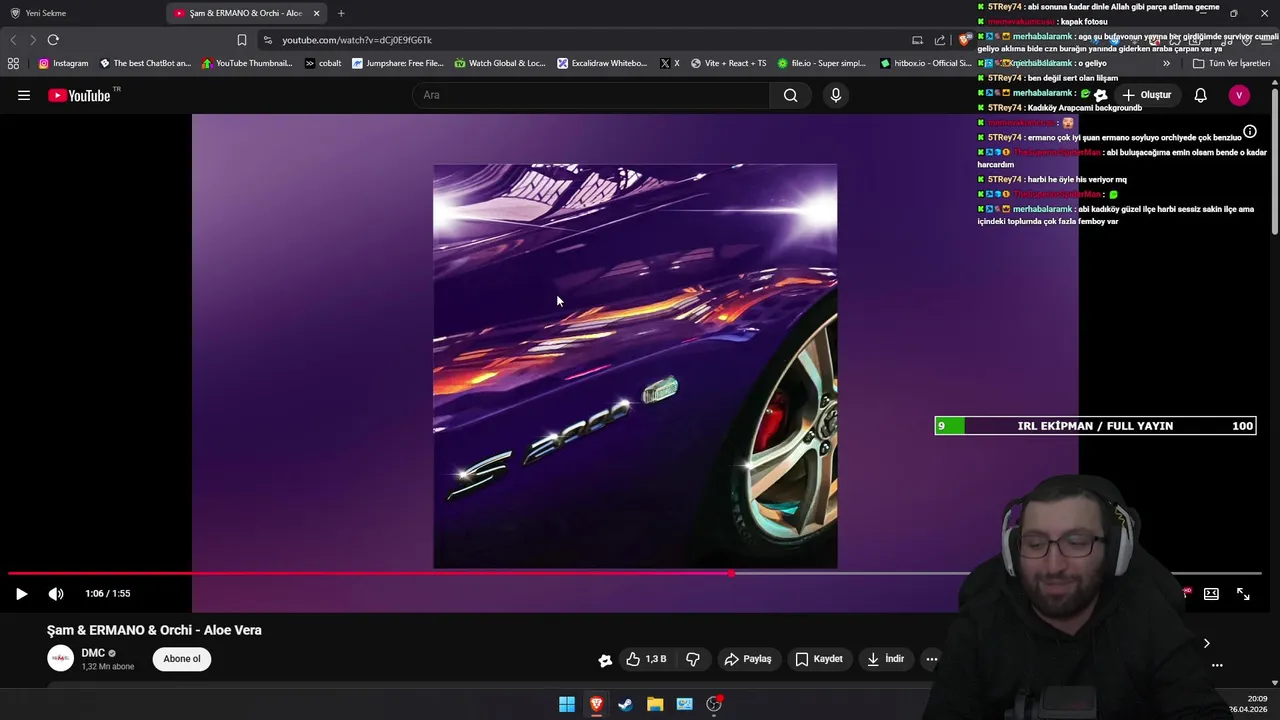Reload the page with the refresh icon
This screenshot has width=1280, height=720.
pos(53,40)
